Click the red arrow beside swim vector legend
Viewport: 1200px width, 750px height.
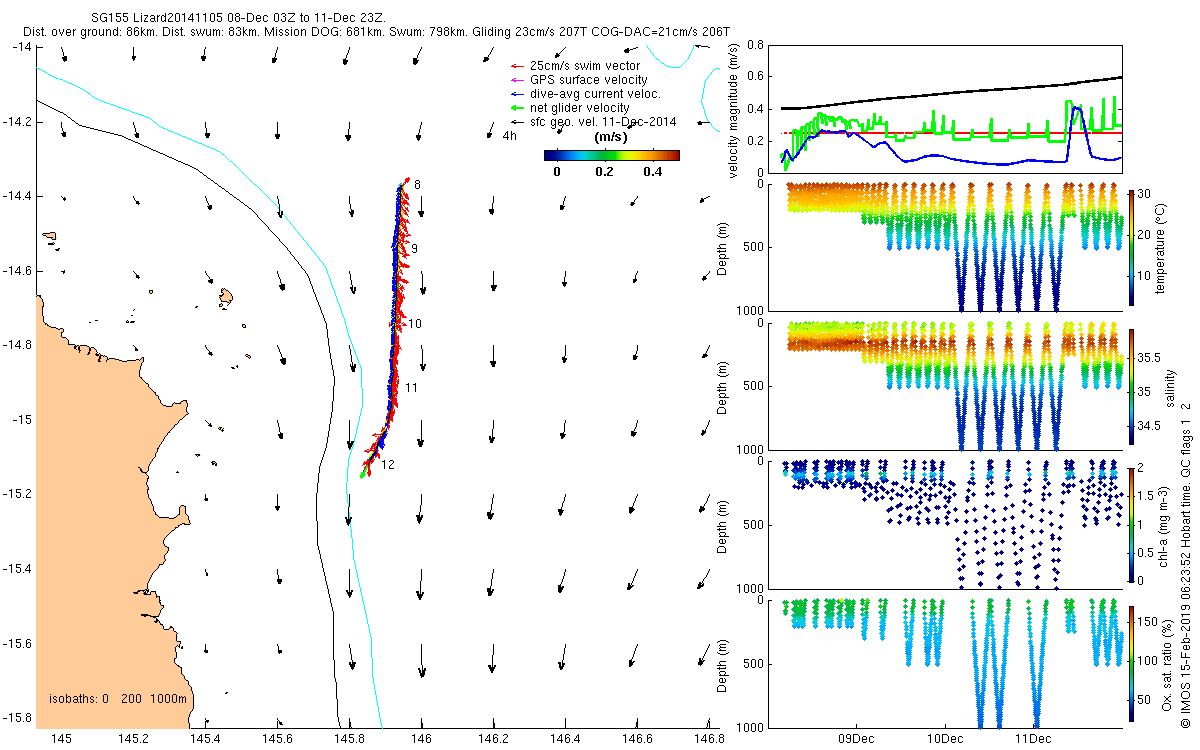pyautogui.click(x=517, y=66)
